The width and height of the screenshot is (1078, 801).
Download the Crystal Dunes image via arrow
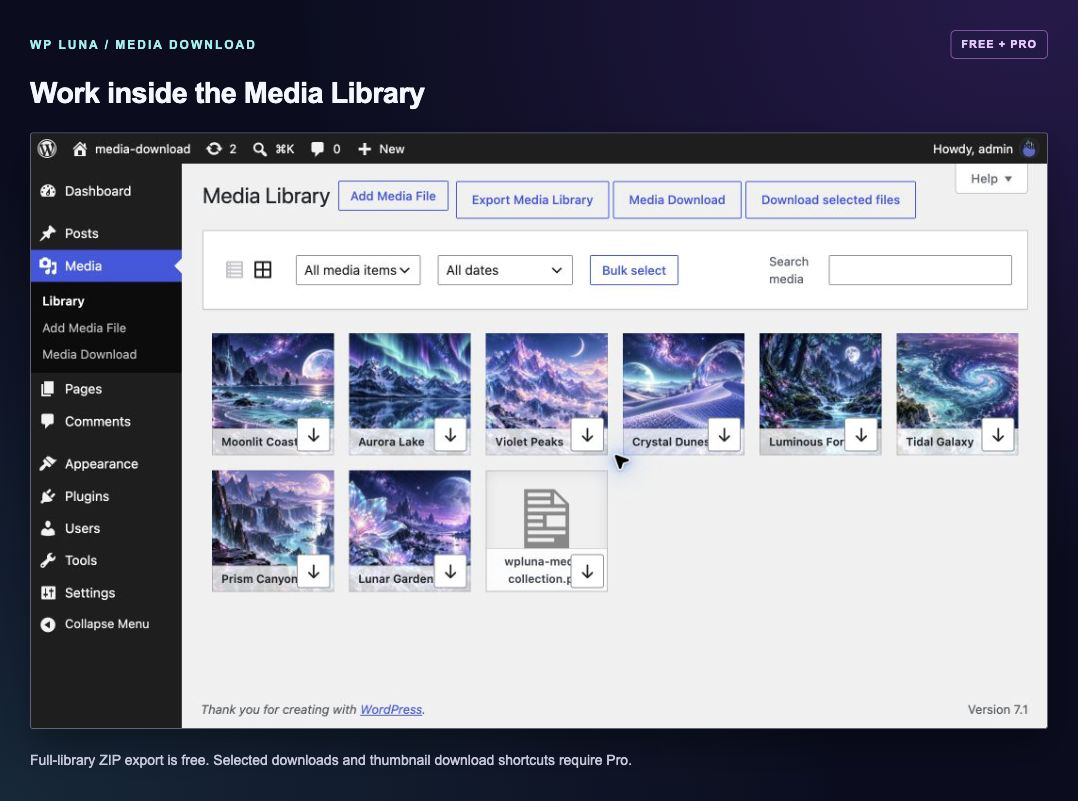point(724,435)
